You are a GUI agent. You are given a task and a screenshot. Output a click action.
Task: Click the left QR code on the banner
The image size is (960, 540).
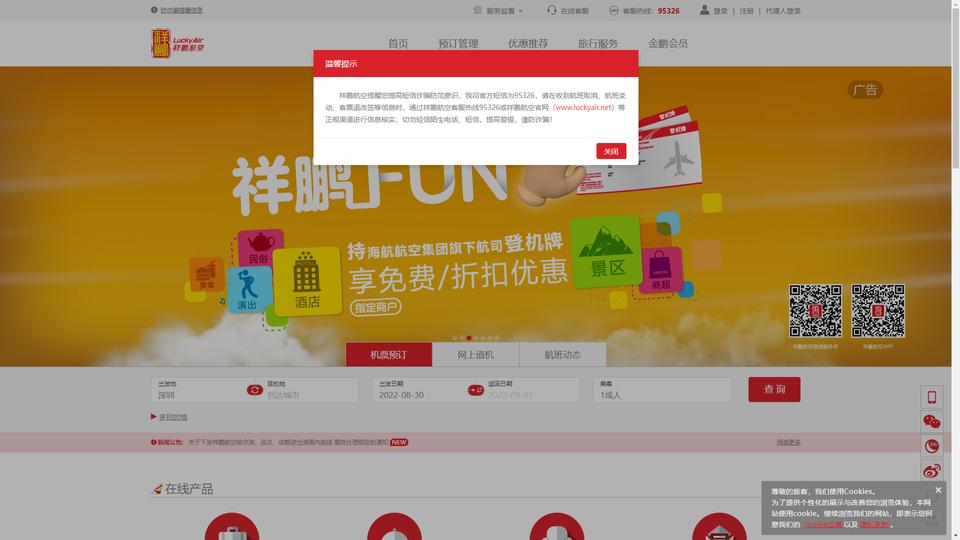(x=815, y=311)
